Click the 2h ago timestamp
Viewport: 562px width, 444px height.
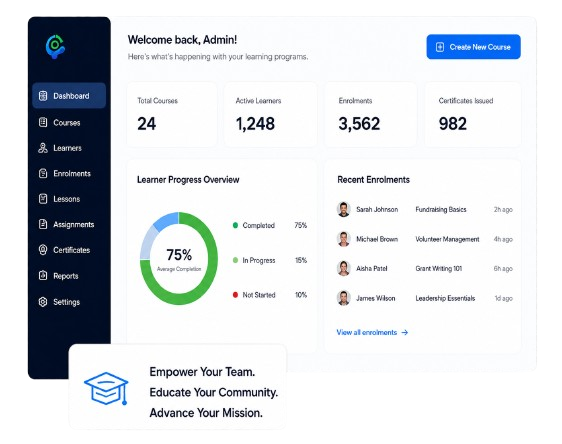[503, 210]
